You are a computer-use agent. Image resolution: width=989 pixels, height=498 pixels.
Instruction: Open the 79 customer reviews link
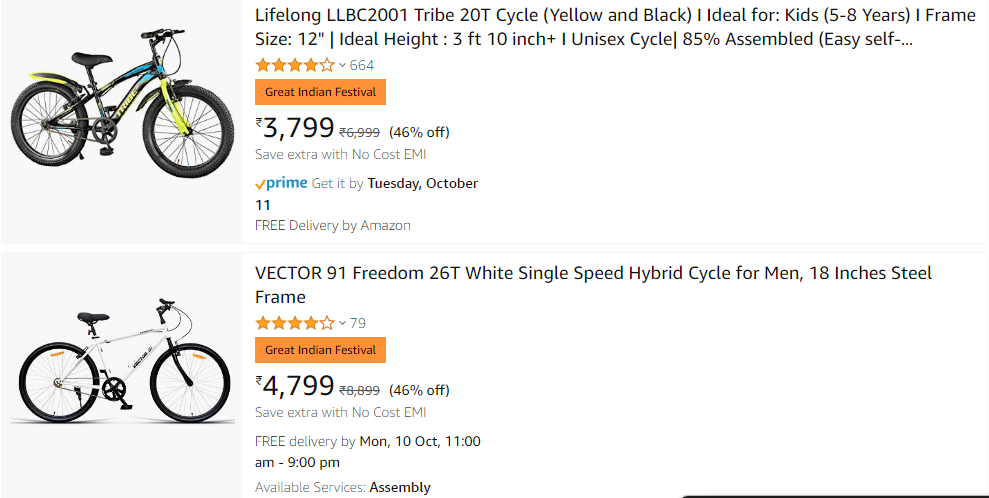358,323
